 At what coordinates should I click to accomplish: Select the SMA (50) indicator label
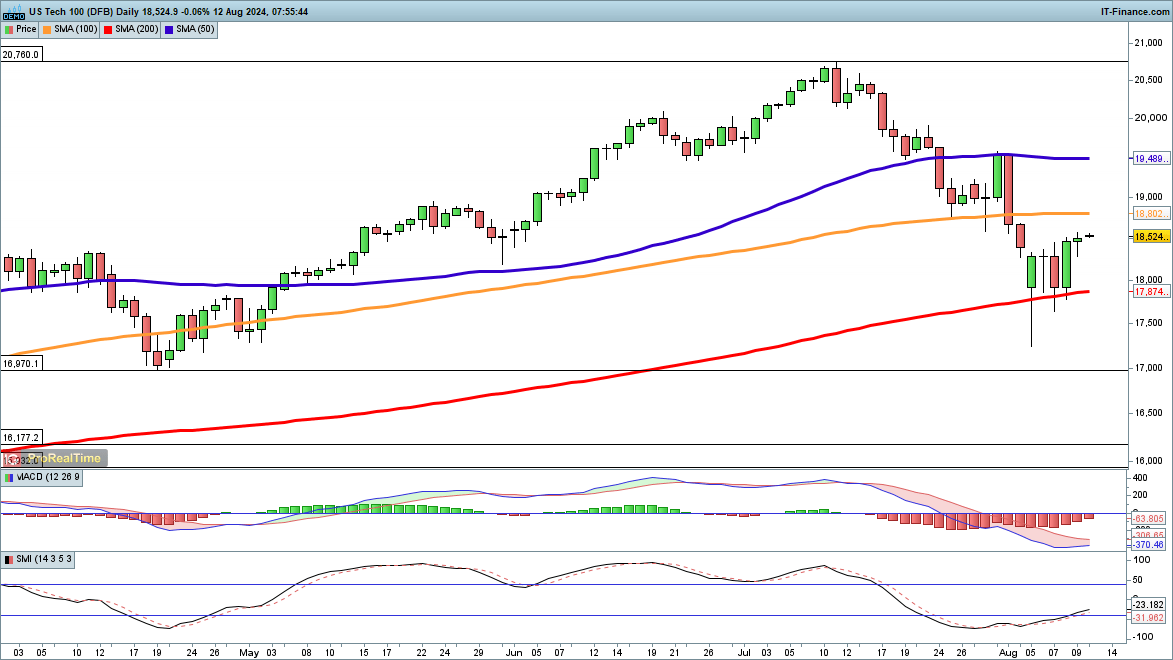[195, 30]
